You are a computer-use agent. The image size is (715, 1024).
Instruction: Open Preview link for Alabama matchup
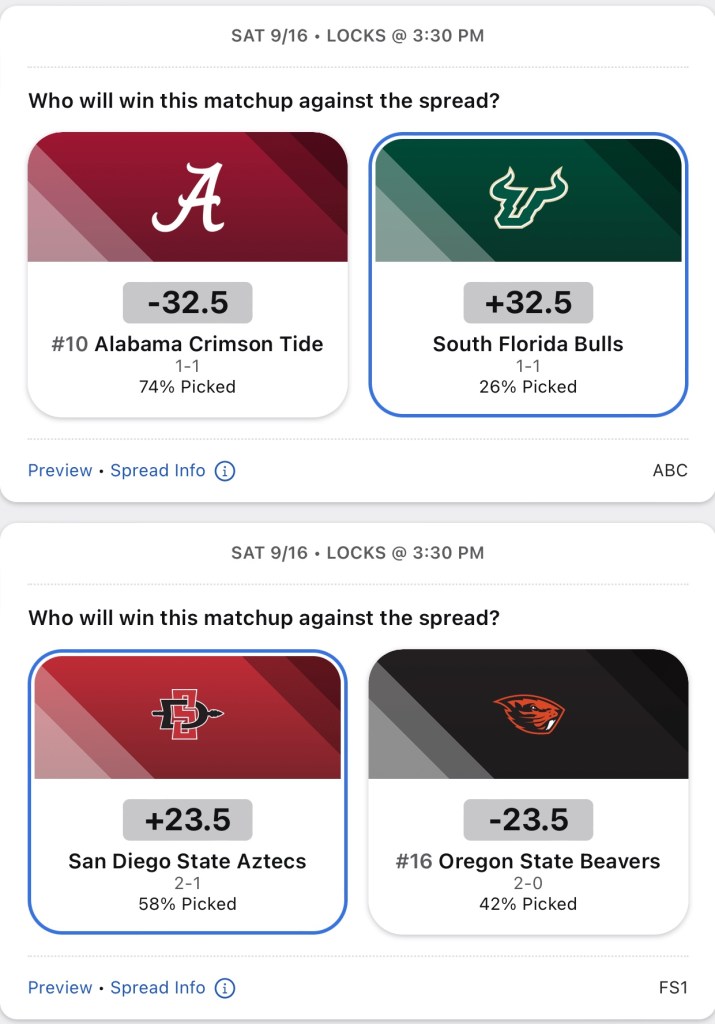point(60,470)
